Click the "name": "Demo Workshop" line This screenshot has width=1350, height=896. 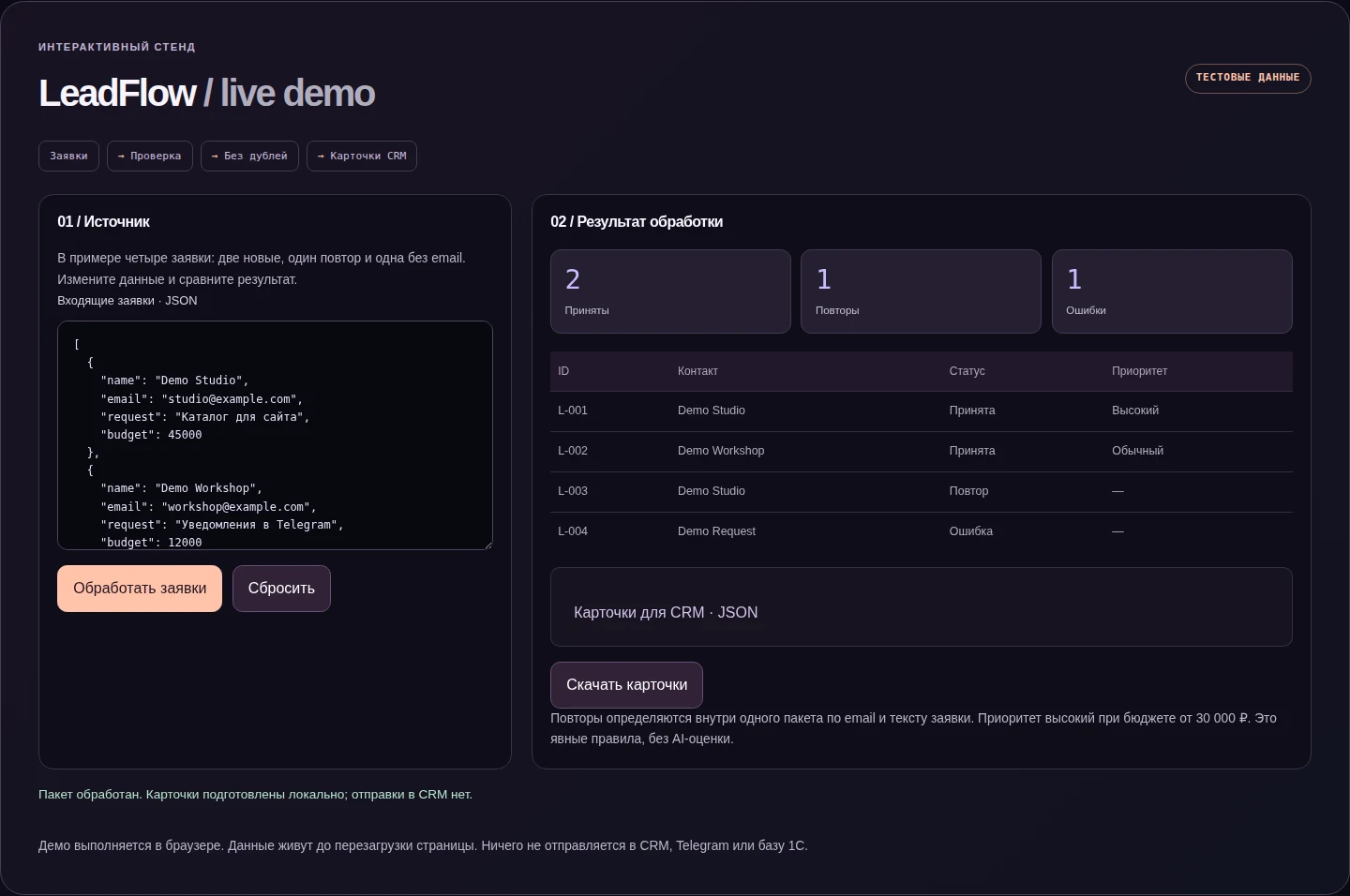181,488
